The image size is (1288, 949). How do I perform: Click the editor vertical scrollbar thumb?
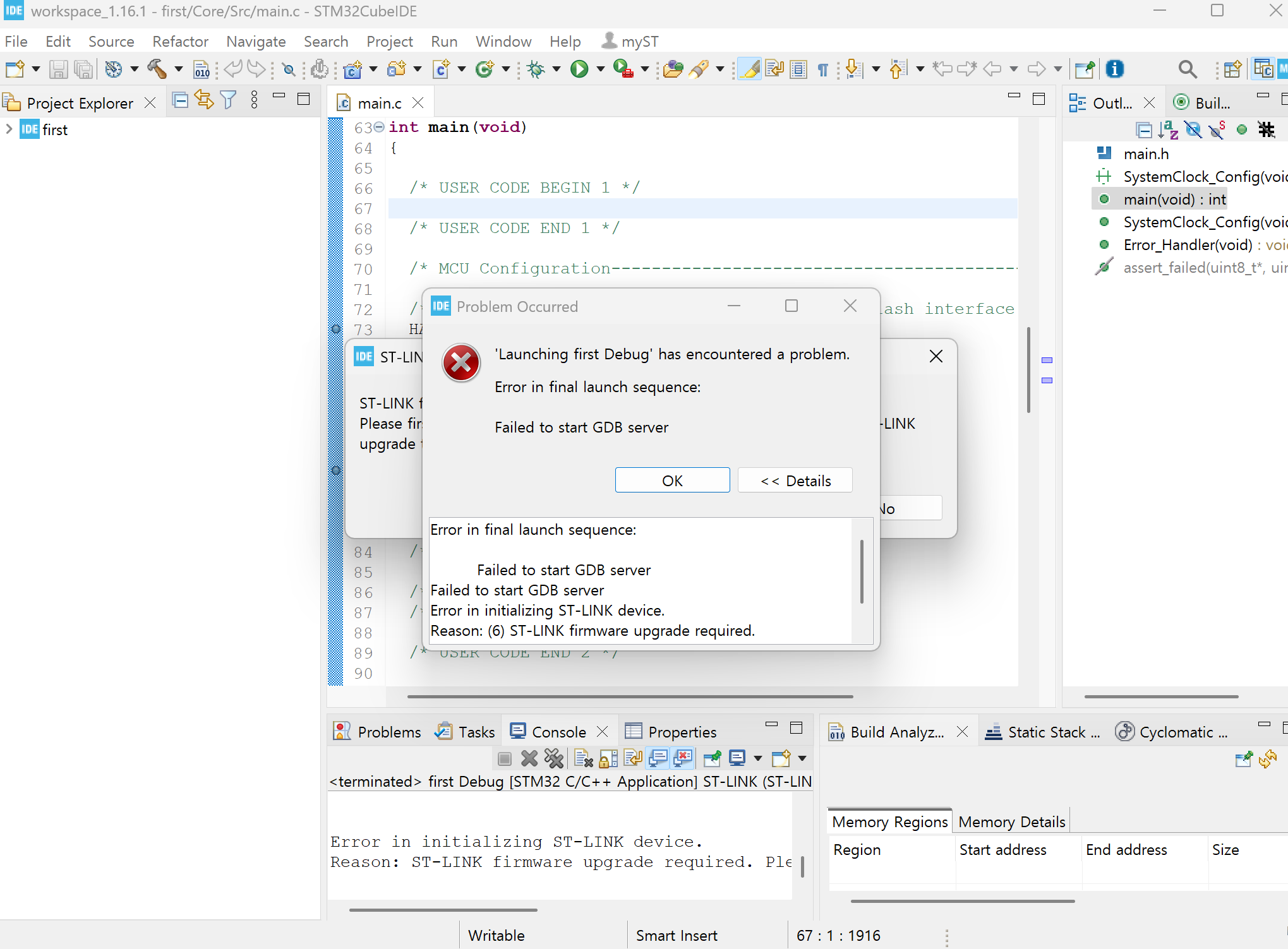[x=1028, y=369]
